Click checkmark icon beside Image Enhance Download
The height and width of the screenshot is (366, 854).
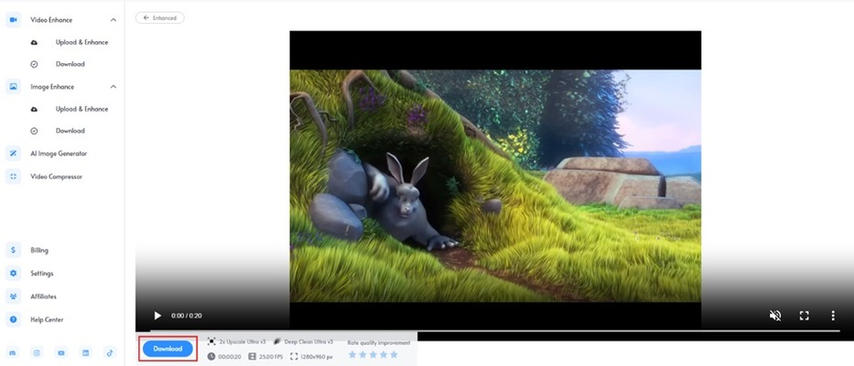coord(34,131)
